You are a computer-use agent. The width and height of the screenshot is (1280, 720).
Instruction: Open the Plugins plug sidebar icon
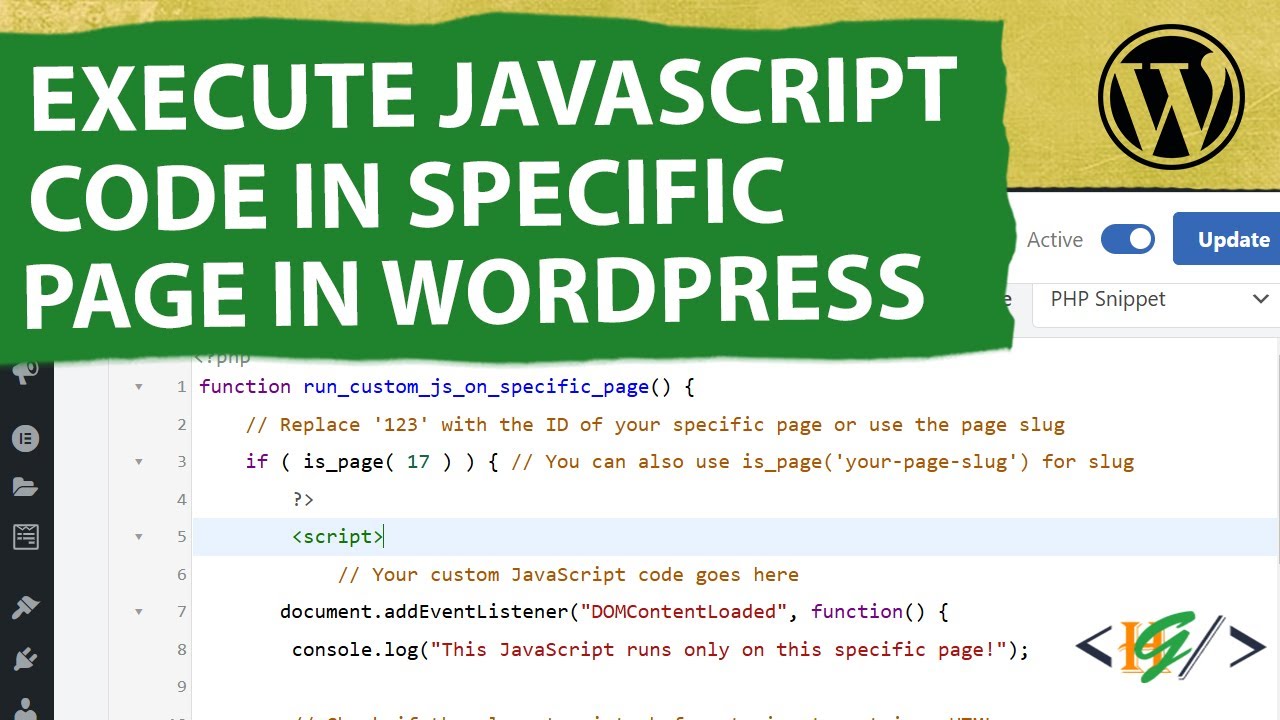pos(25,657)
